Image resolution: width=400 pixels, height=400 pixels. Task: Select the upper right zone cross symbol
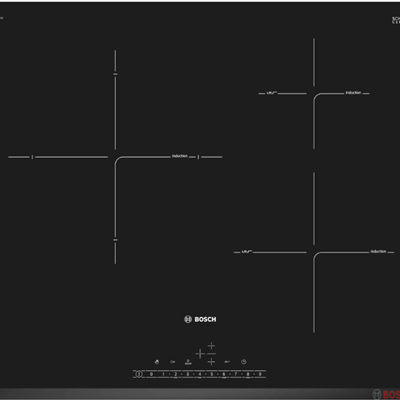point(211,346)
